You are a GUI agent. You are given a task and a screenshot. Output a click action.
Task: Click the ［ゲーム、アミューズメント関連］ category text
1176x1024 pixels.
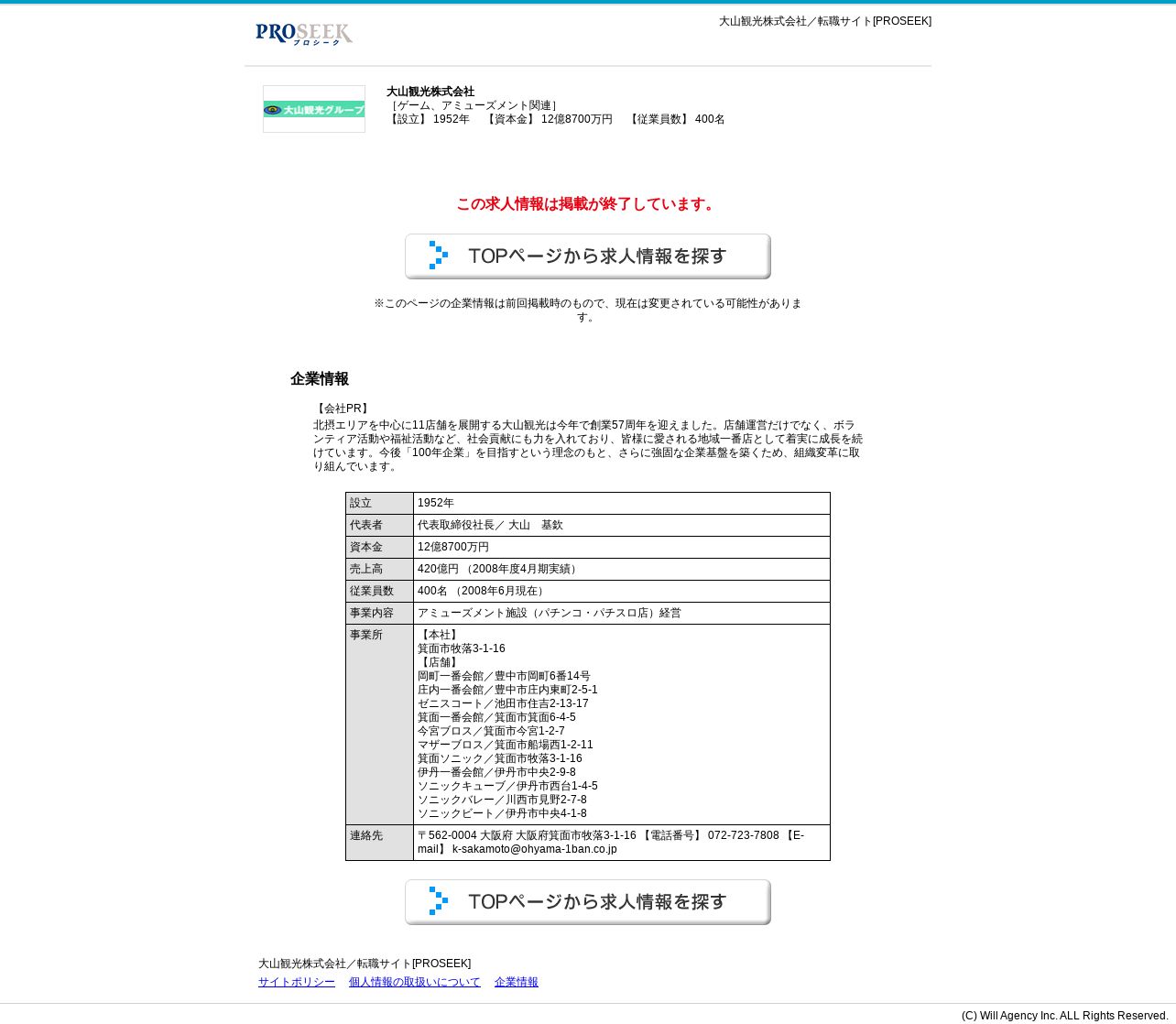pyautogui.click(x=474, y=105)
